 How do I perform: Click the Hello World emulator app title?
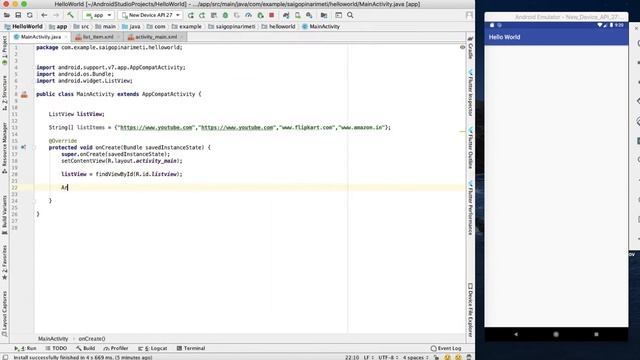(504, 37)
